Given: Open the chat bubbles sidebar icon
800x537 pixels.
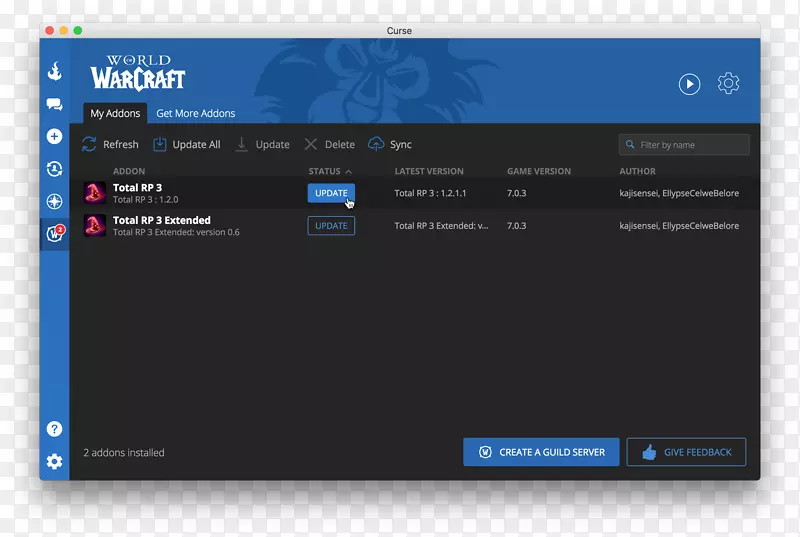Looking at the screenshot, I should click(54, 104).
